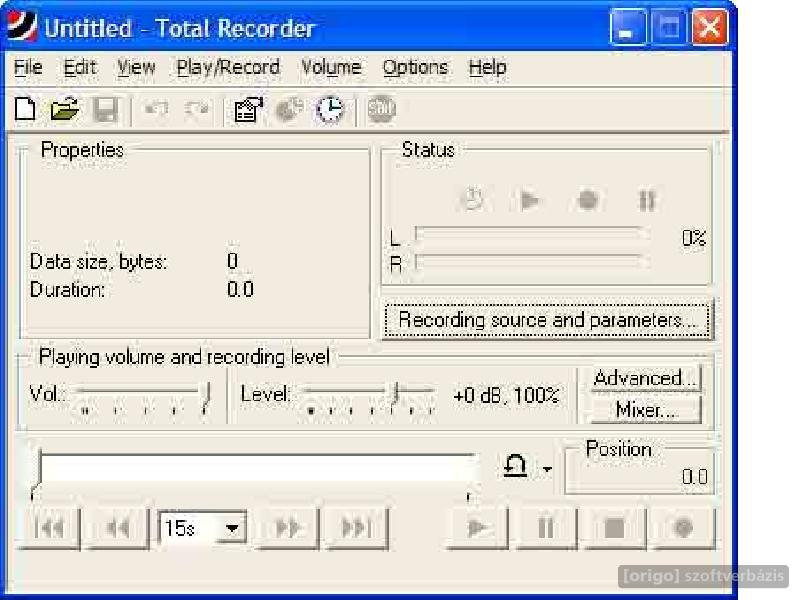Click the '+0 dB, 100%' level readout
This screenshot has height=600, width=800.
pos(506,395)
